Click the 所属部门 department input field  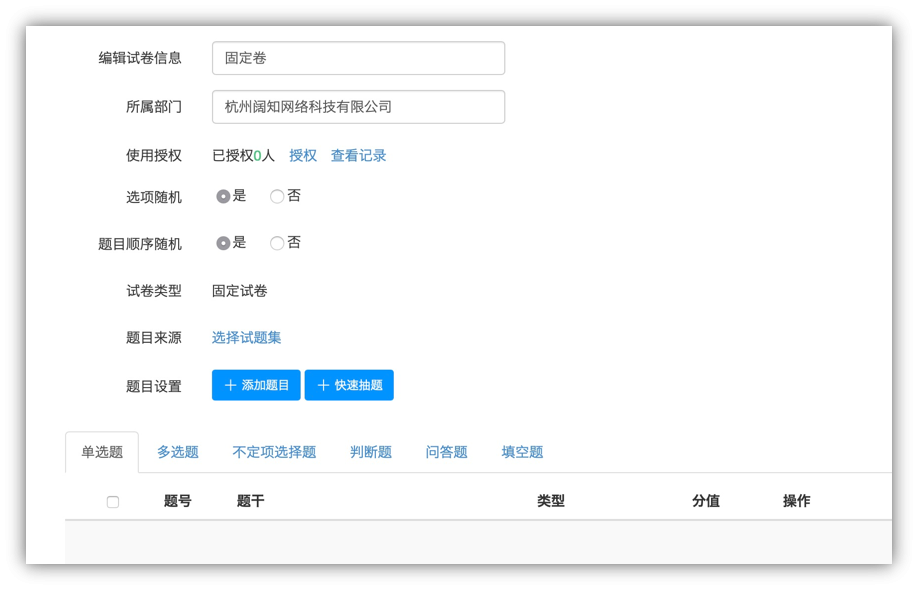pyautogui.click(x=358, y=107)
